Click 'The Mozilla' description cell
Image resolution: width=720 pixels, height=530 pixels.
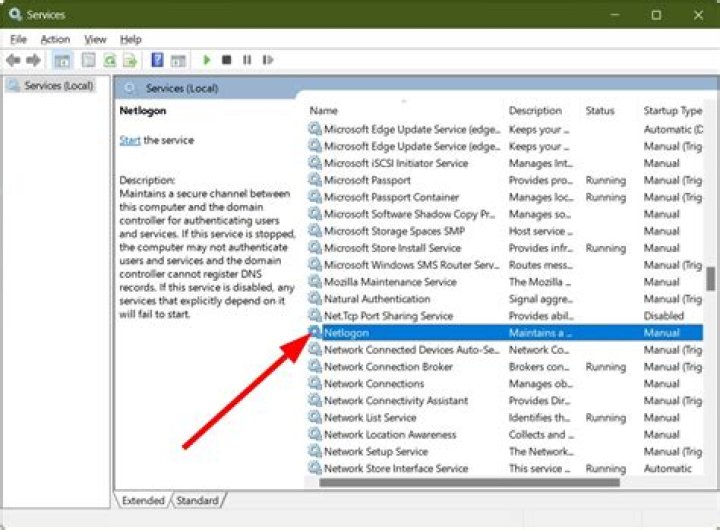click(540, 282)
